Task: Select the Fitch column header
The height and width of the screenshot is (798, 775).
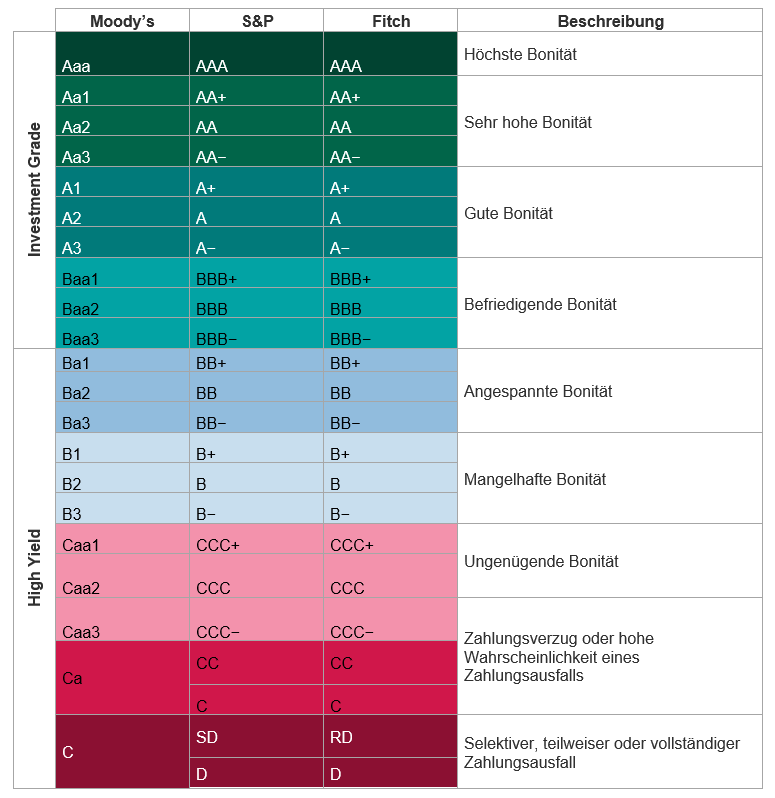Action: 390,21
